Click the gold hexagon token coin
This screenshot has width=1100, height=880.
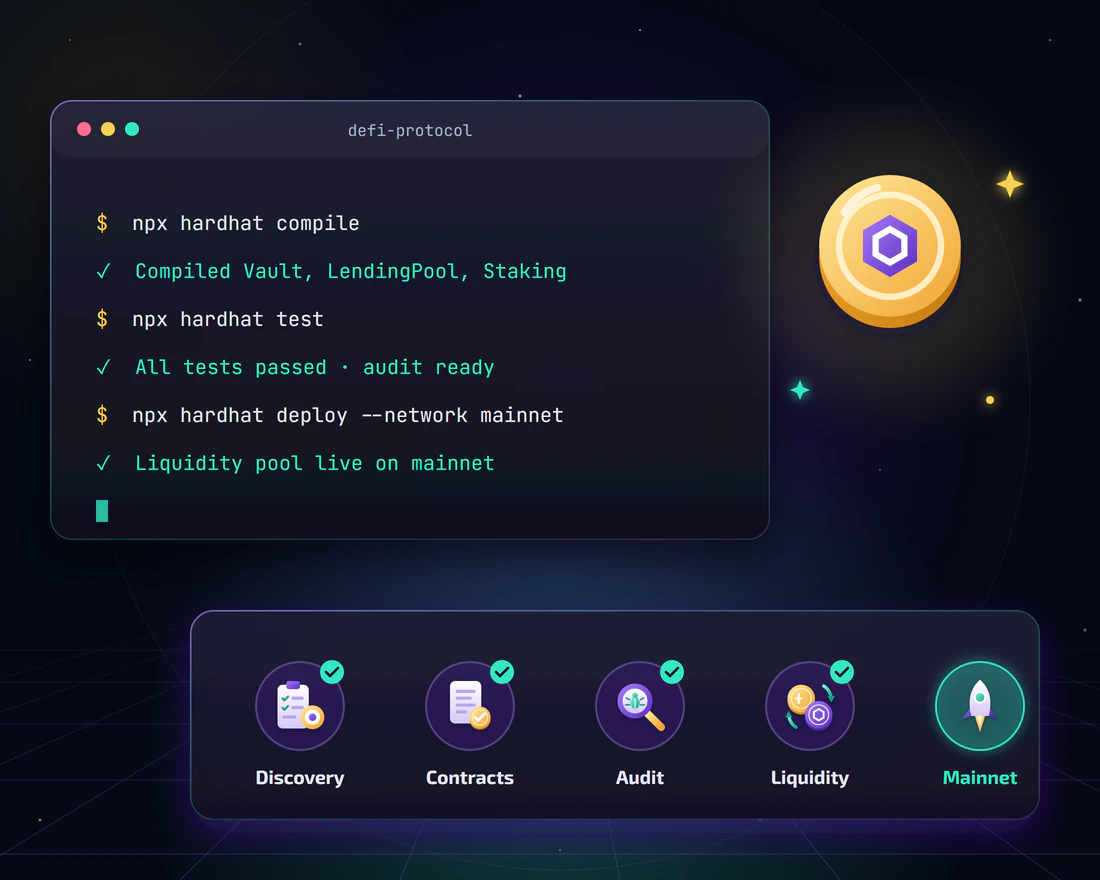pyautogui.click(x=890, y=251)
